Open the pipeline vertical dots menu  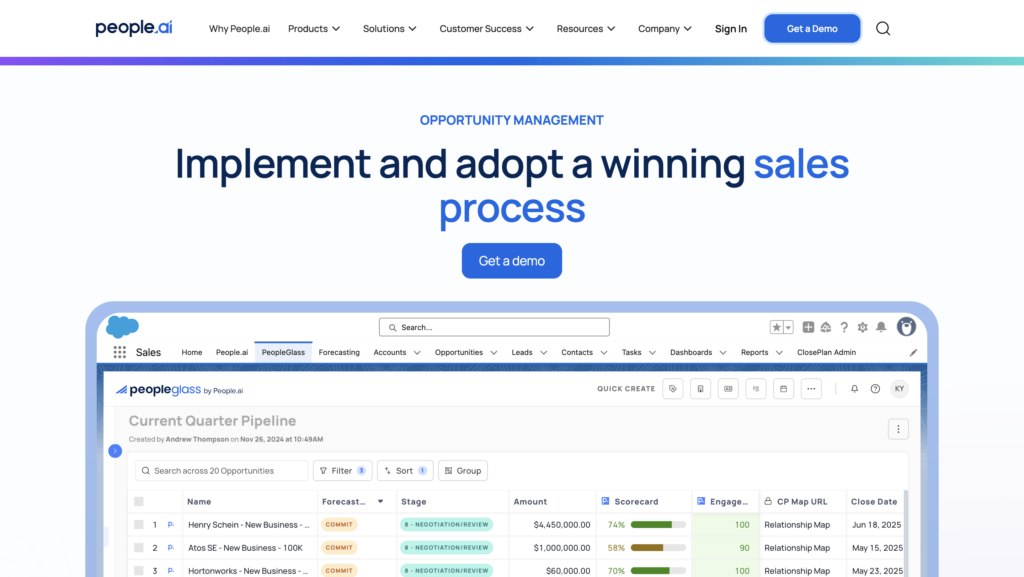click(898, 429)
